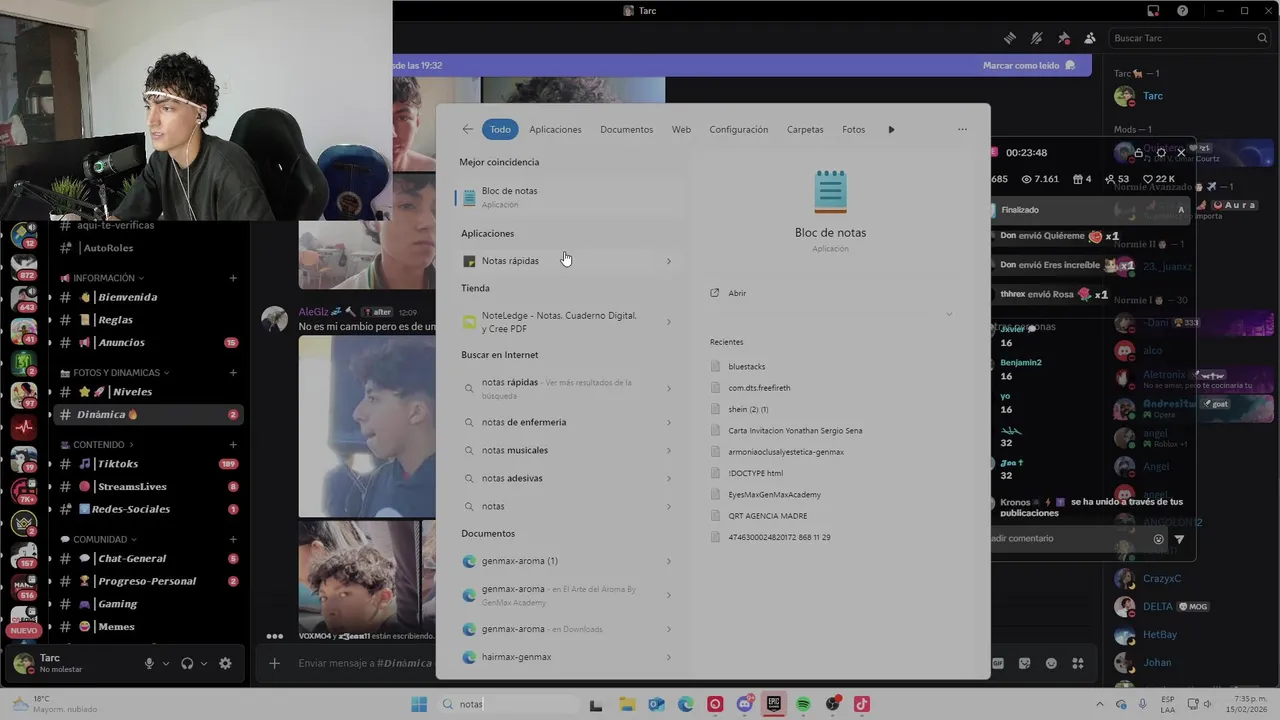Viewport: 1280px width, 720px height.
Task: Open recent file bluestacks
Action: click(746, 366)
